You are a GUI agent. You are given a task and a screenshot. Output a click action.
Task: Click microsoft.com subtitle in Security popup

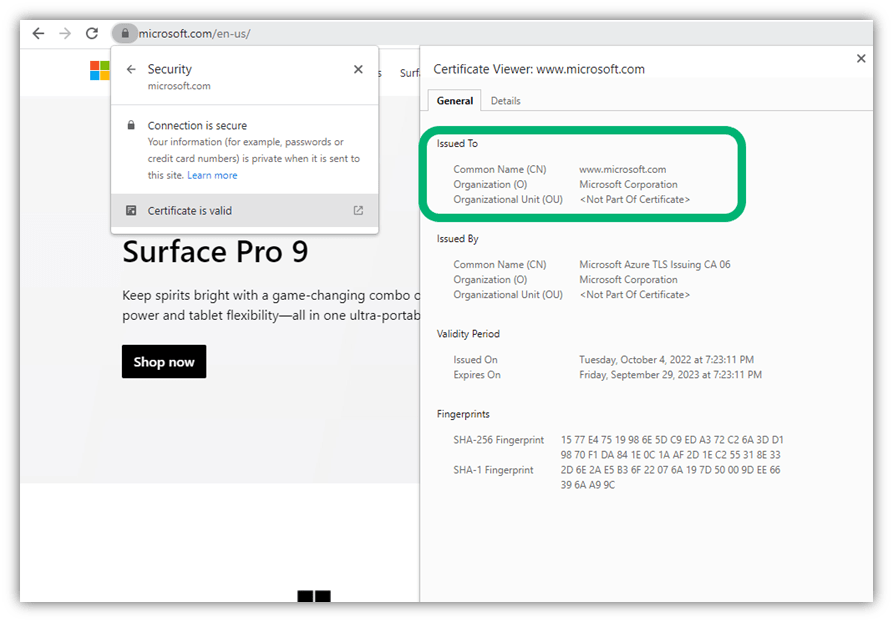pyautogui.click(x=179, y=86)
